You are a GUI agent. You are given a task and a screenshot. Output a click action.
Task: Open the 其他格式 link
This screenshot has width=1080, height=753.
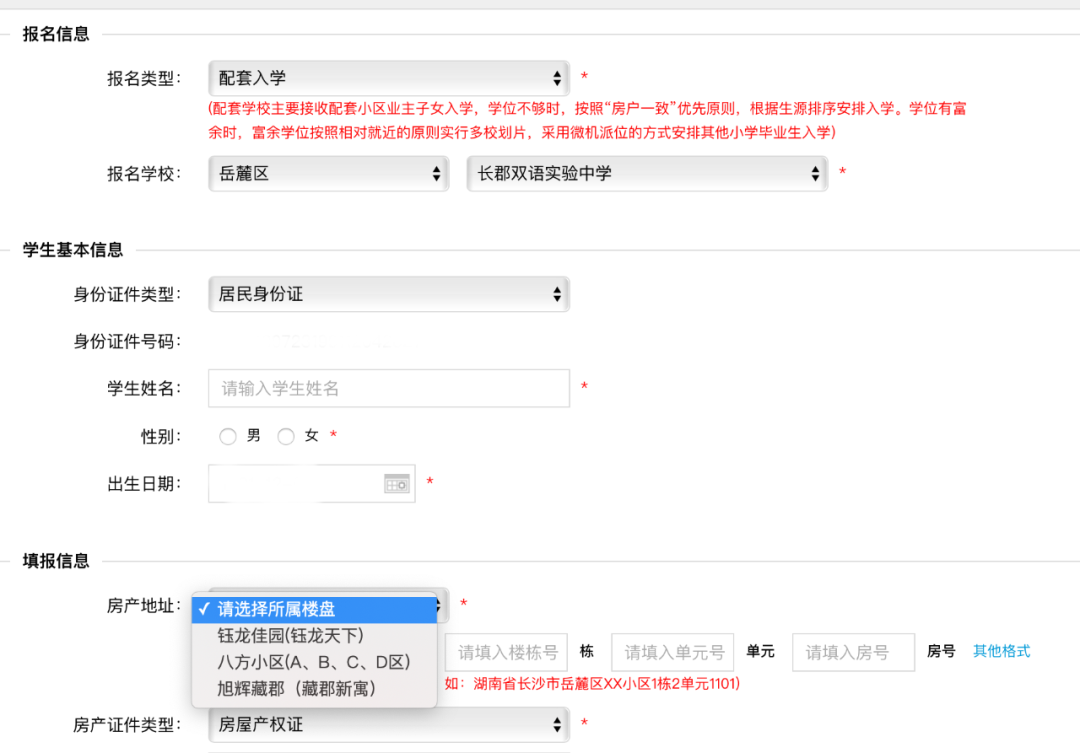1001,651
